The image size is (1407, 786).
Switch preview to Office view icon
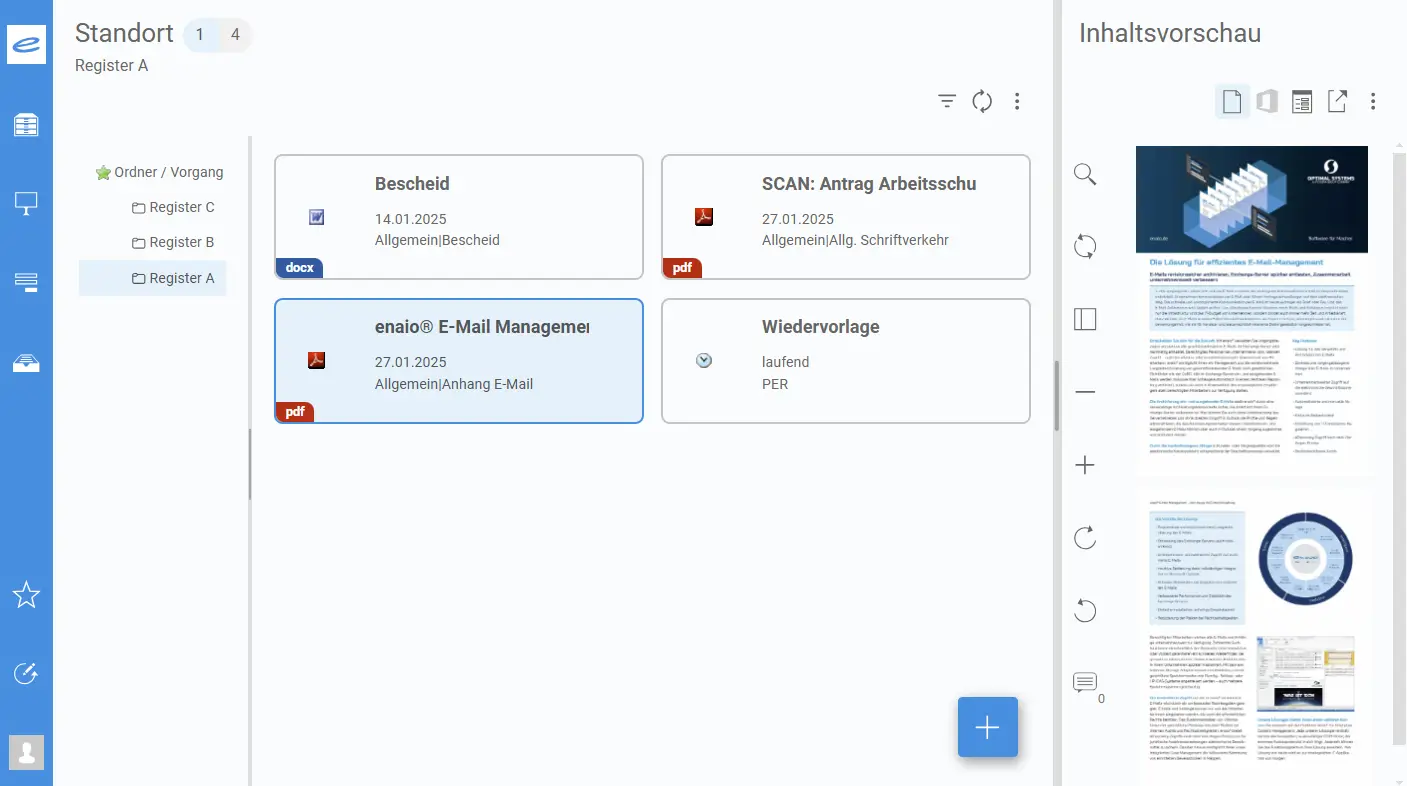[x=1267, y=101]
